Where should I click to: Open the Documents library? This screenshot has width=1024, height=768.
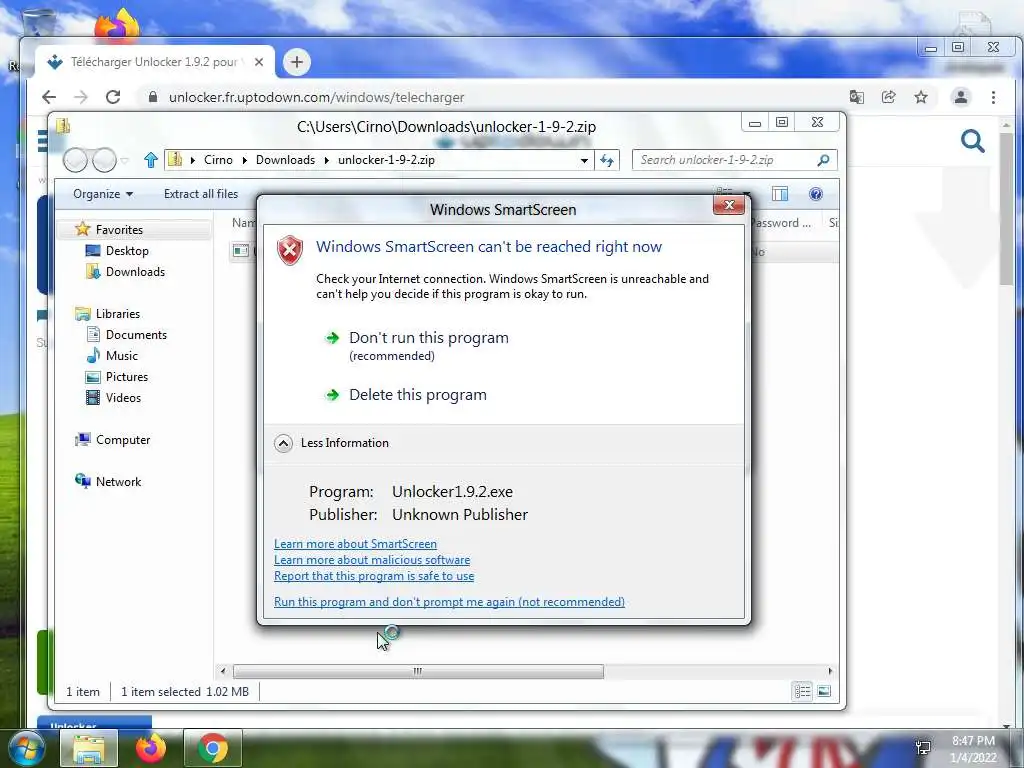136,334
